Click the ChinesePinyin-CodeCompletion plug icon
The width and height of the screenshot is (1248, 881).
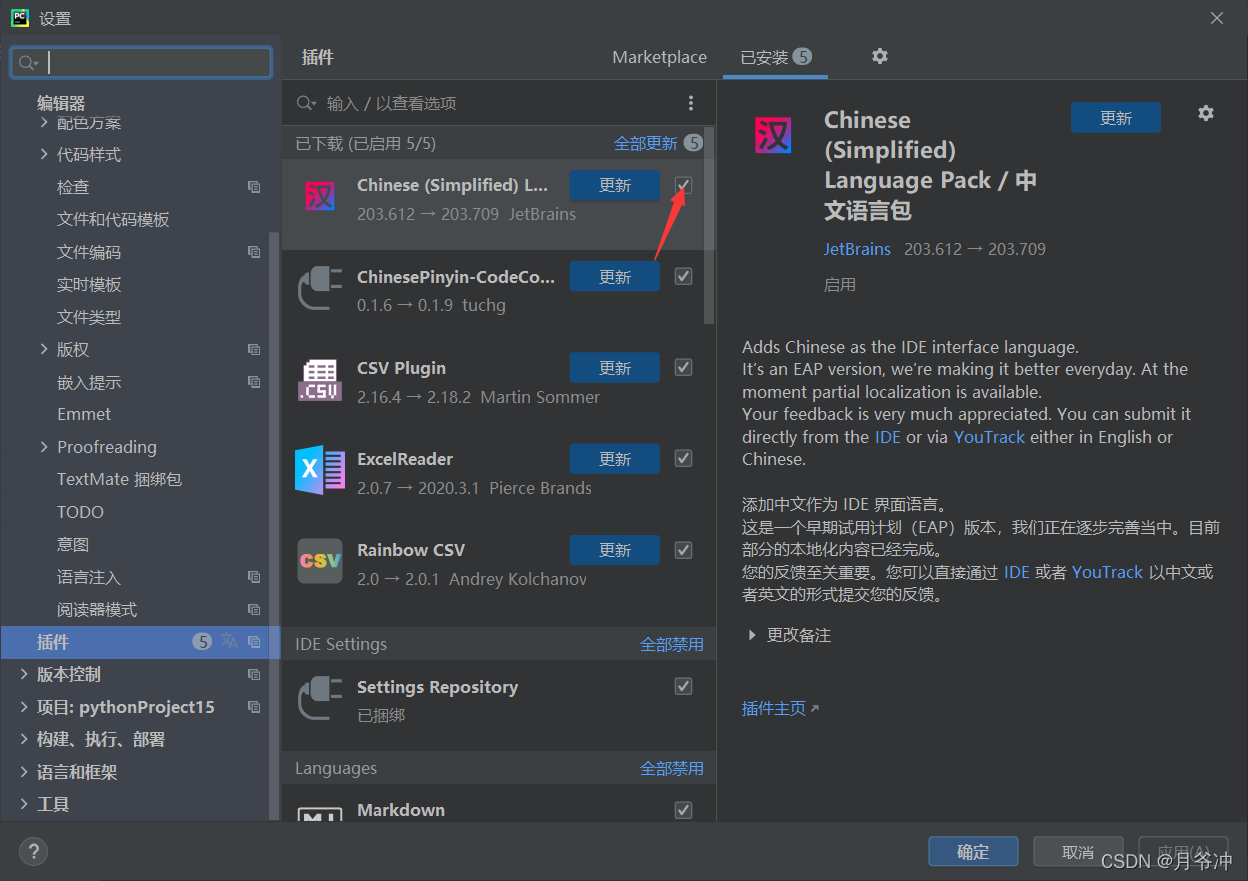[x=320, y=287]
